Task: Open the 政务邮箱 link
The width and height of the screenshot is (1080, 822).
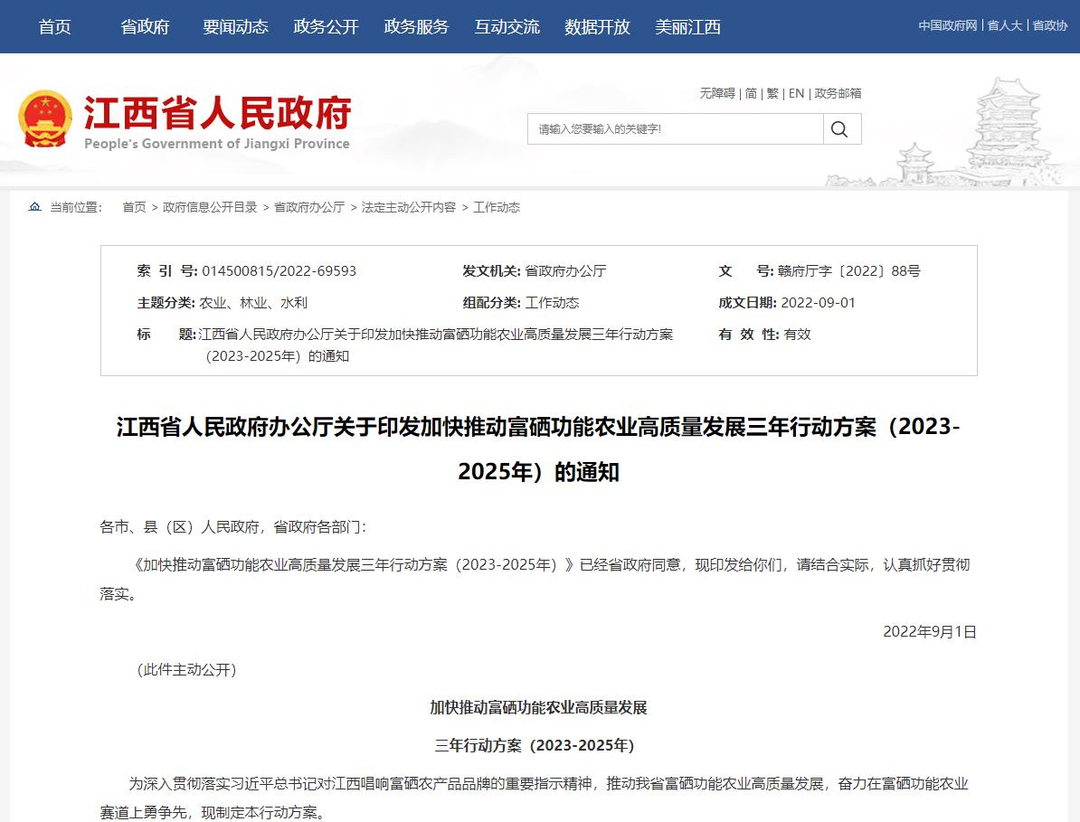Action: (x=839, y=93)
